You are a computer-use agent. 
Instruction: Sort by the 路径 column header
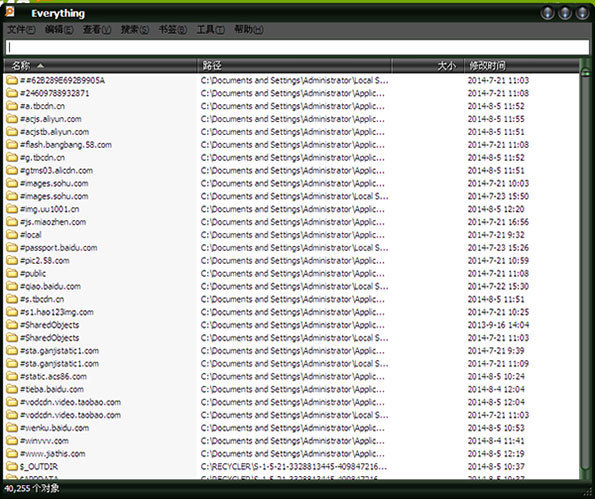pos(294,66)
